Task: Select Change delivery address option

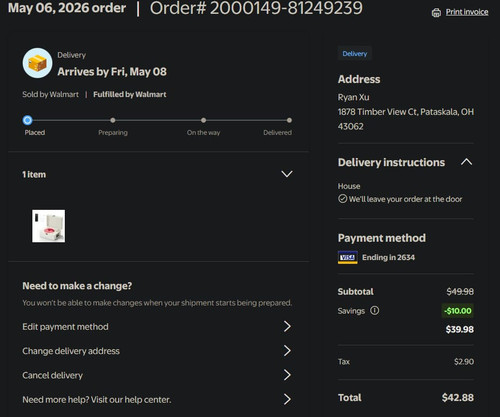Action: click(x=157, y=351)
